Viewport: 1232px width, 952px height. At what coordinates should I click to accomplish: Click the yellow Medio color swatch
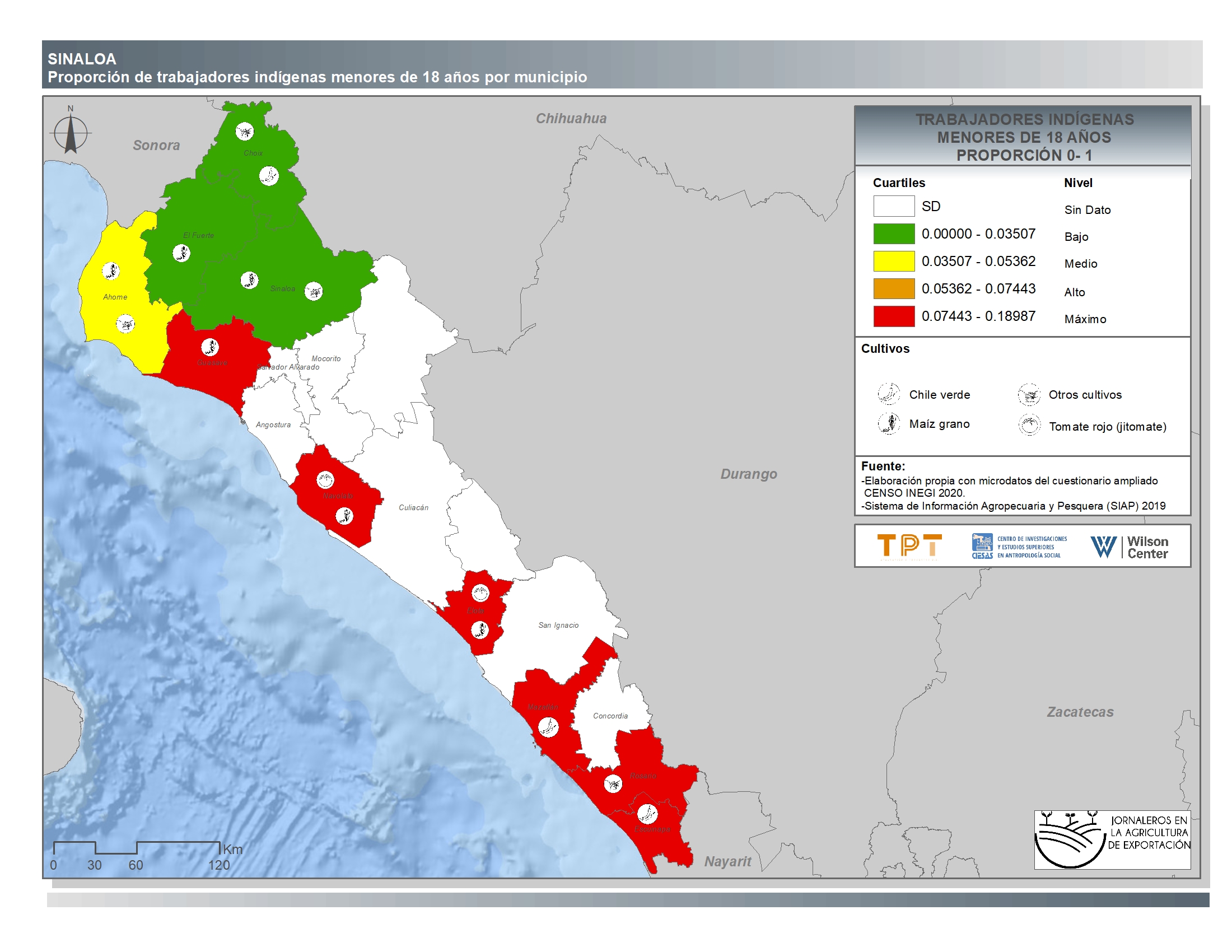coord(894,261)
